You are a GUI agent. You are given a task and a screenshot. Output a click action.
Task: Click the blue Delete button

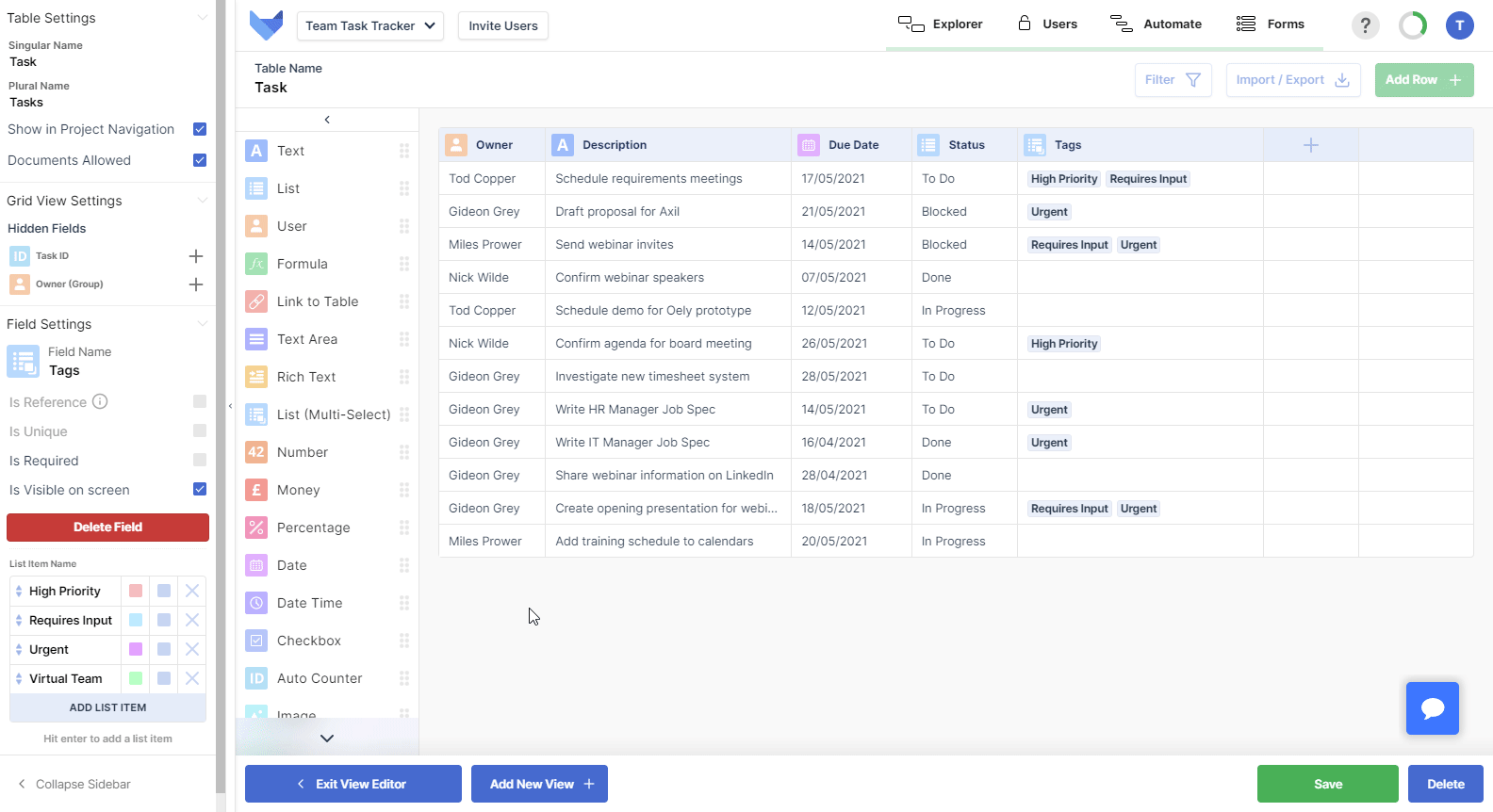[1446, 784]
